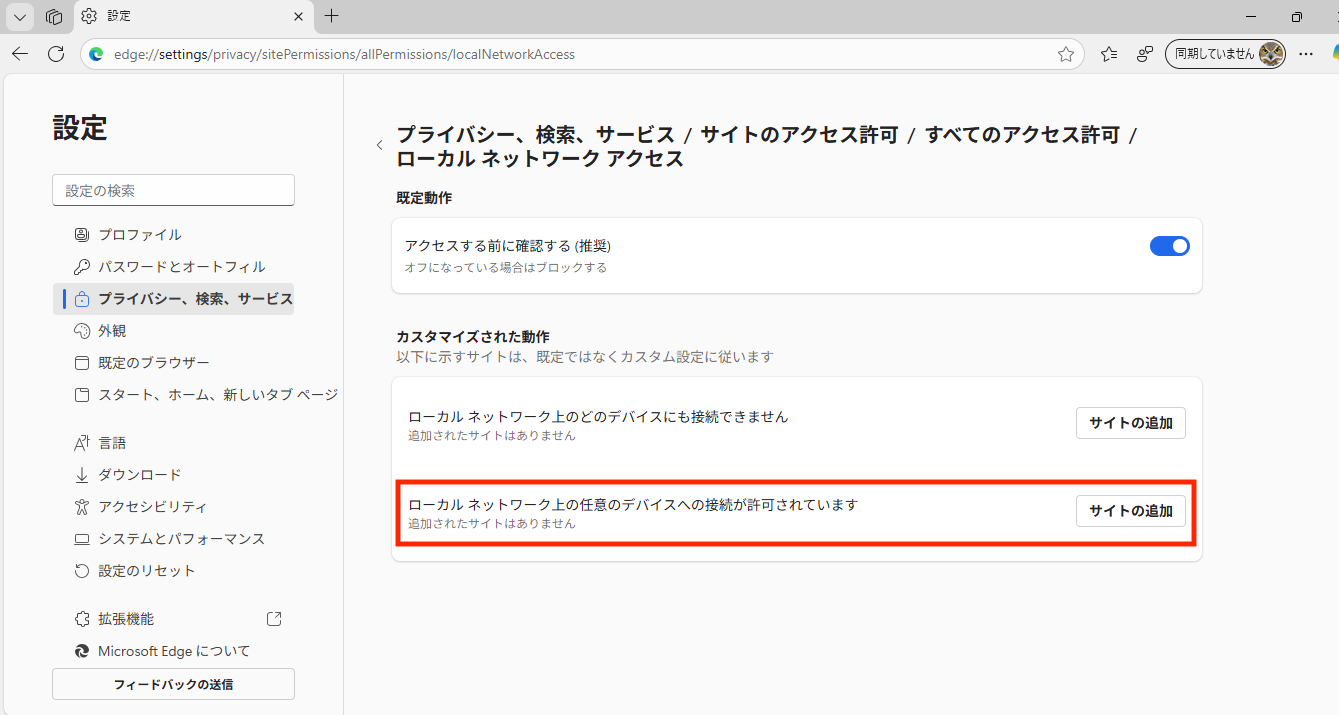1339x715 pixels.
Task: Click サイトの追加 for the blocked devices list
Action: (x=1130, y=423)
